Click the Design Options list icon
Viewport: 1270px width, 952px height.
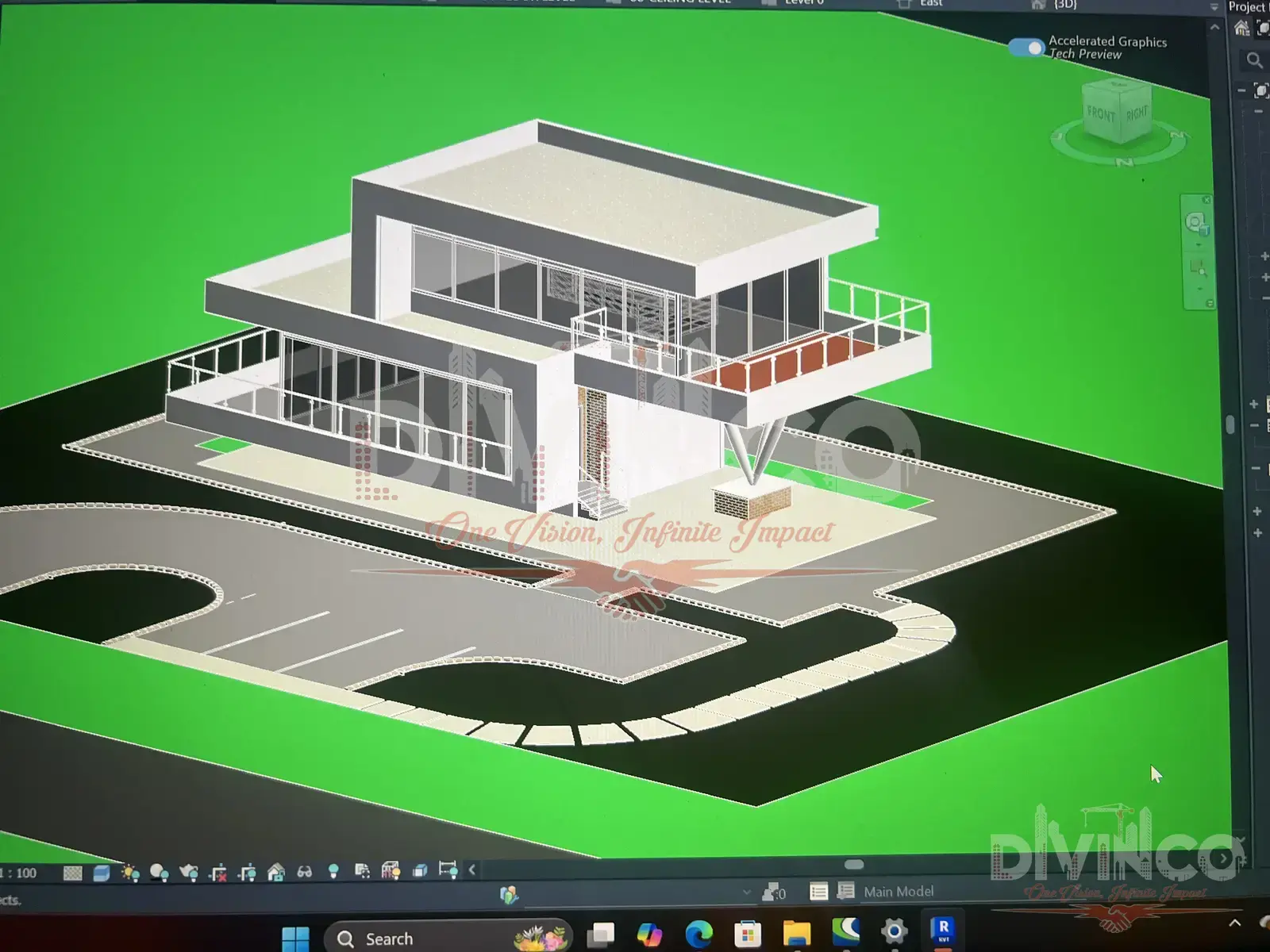click(x=818, y=892)
